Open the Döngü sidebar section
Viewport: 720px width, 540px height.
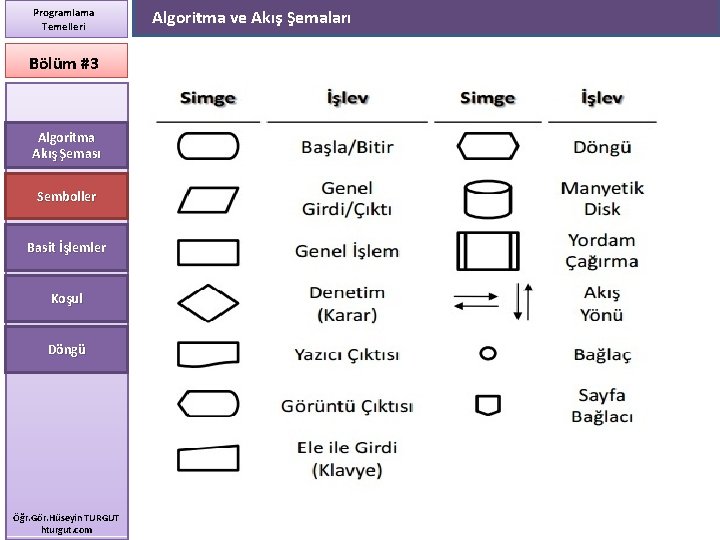coord(66,349)
